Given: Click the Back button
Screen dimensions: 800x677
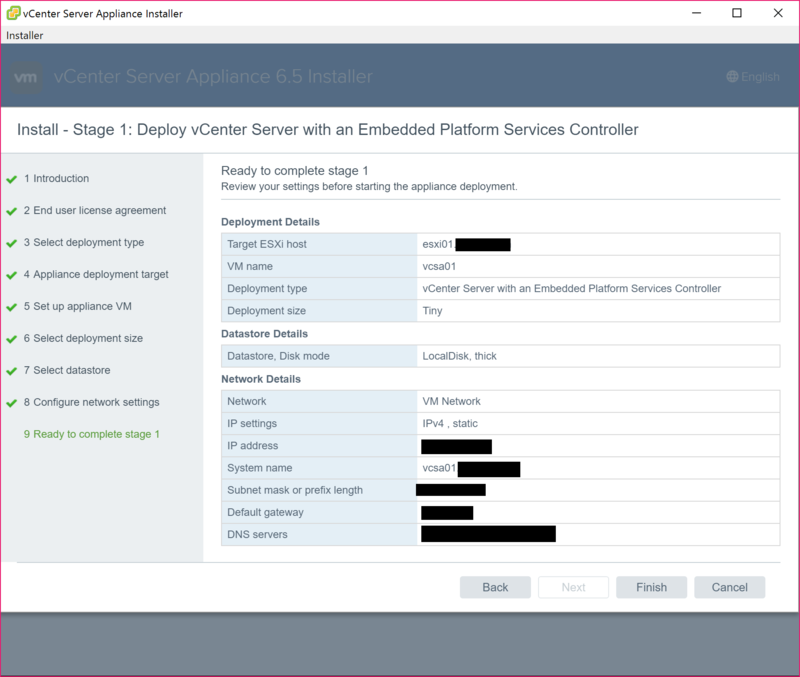Looking at the screenshot, I should 495,587.
